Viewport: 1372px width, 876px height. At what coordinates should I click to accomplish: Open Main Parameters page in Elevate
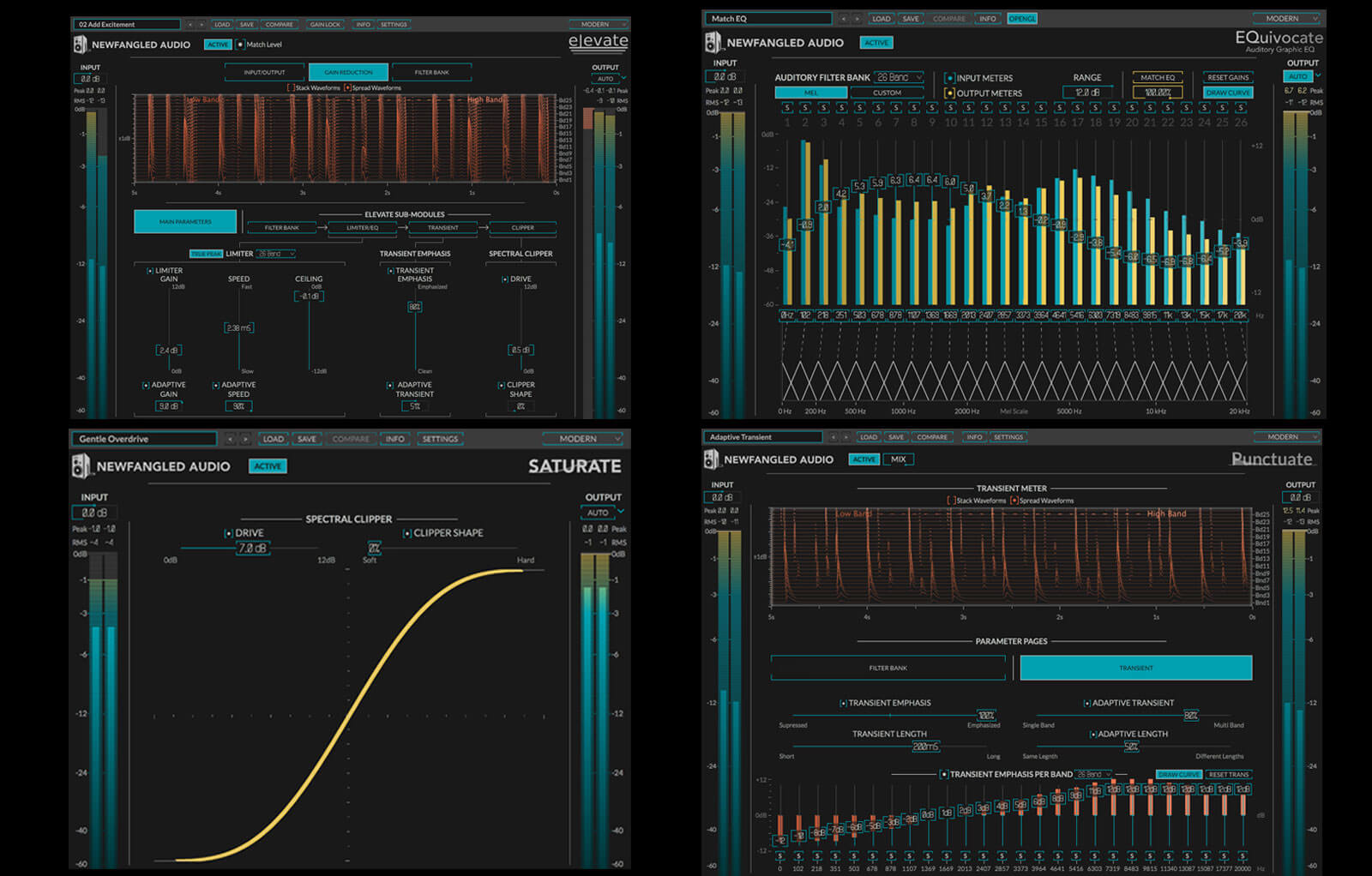185,222
